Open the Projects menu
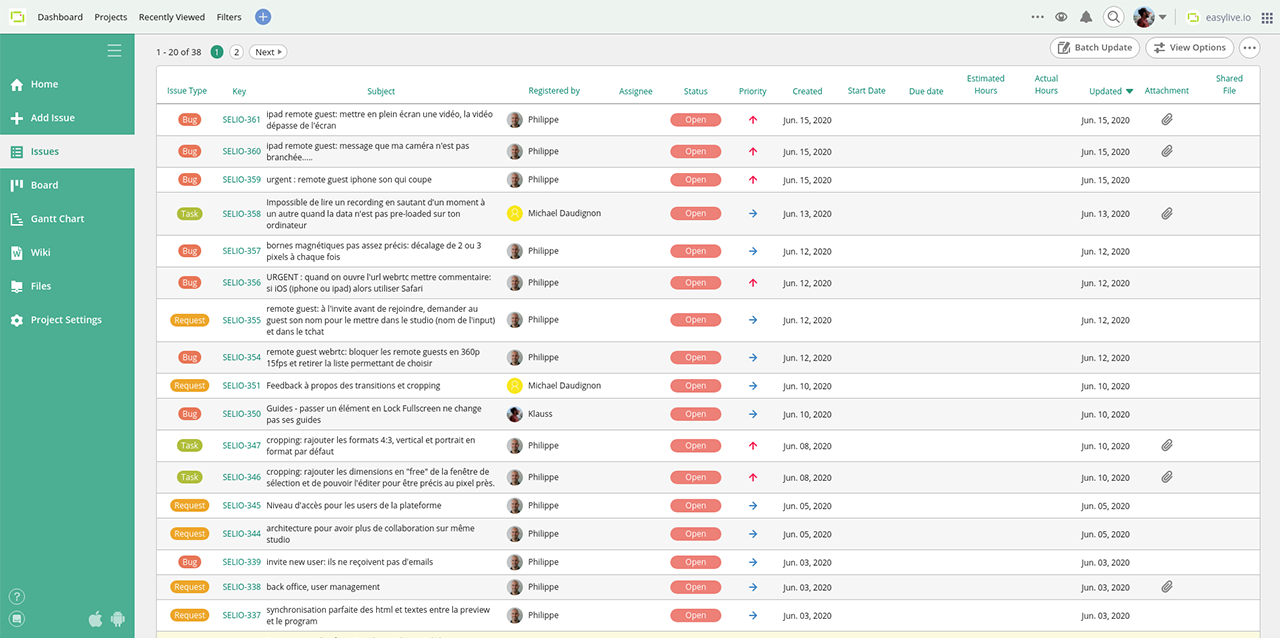The image size is (1280, 638). tap(110, 17)
